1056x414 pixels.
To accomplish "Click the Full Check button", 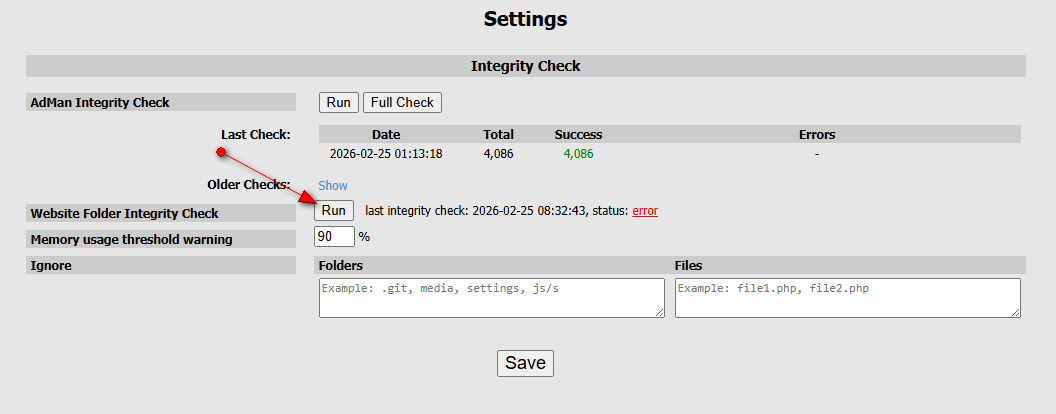I will [401, 102].
